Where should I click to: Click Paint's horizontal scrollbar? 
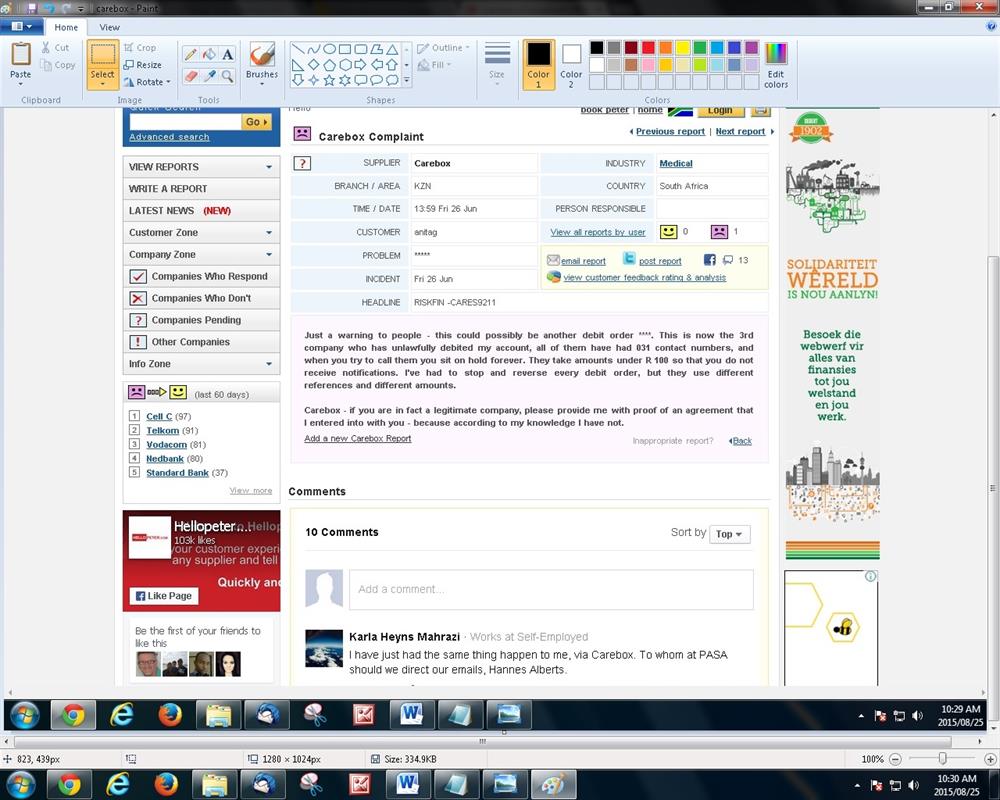click(x=482, y=741)
